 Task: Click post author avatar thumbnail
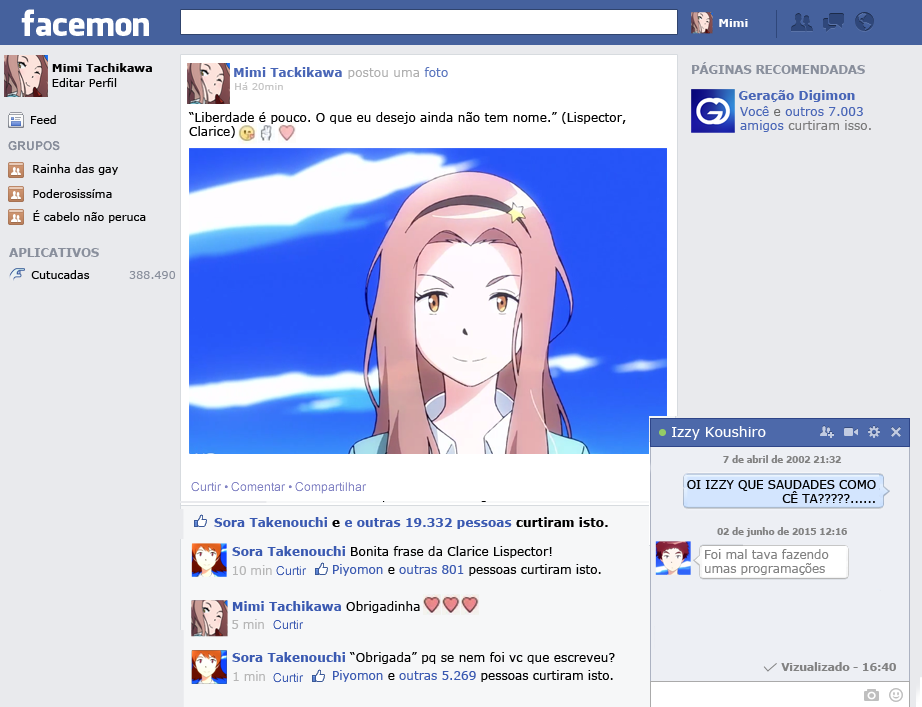point(208,84)
